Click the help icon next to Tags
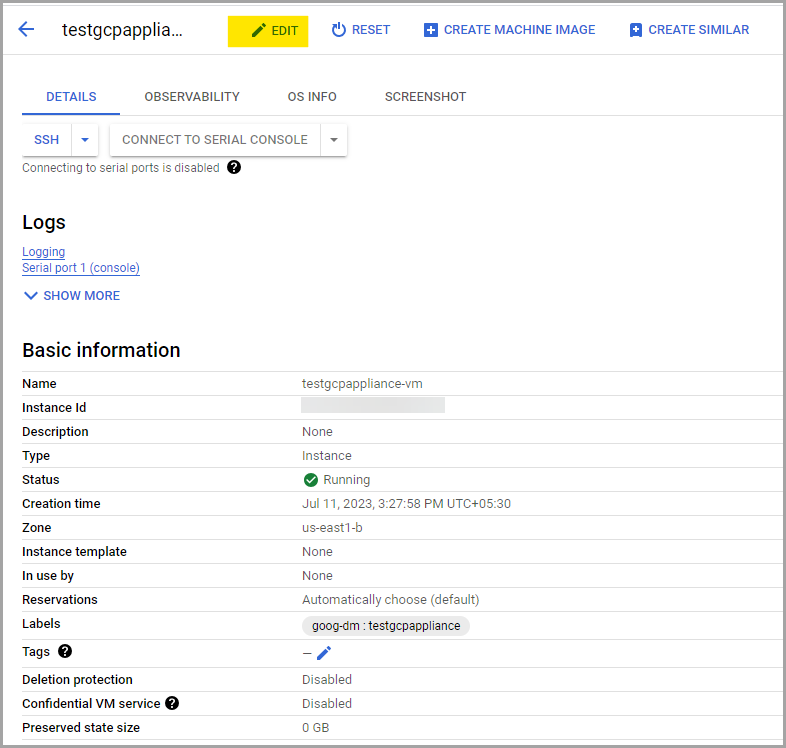Screen dimensions: 786x748 pyautogui.click(x=65, y=651)
